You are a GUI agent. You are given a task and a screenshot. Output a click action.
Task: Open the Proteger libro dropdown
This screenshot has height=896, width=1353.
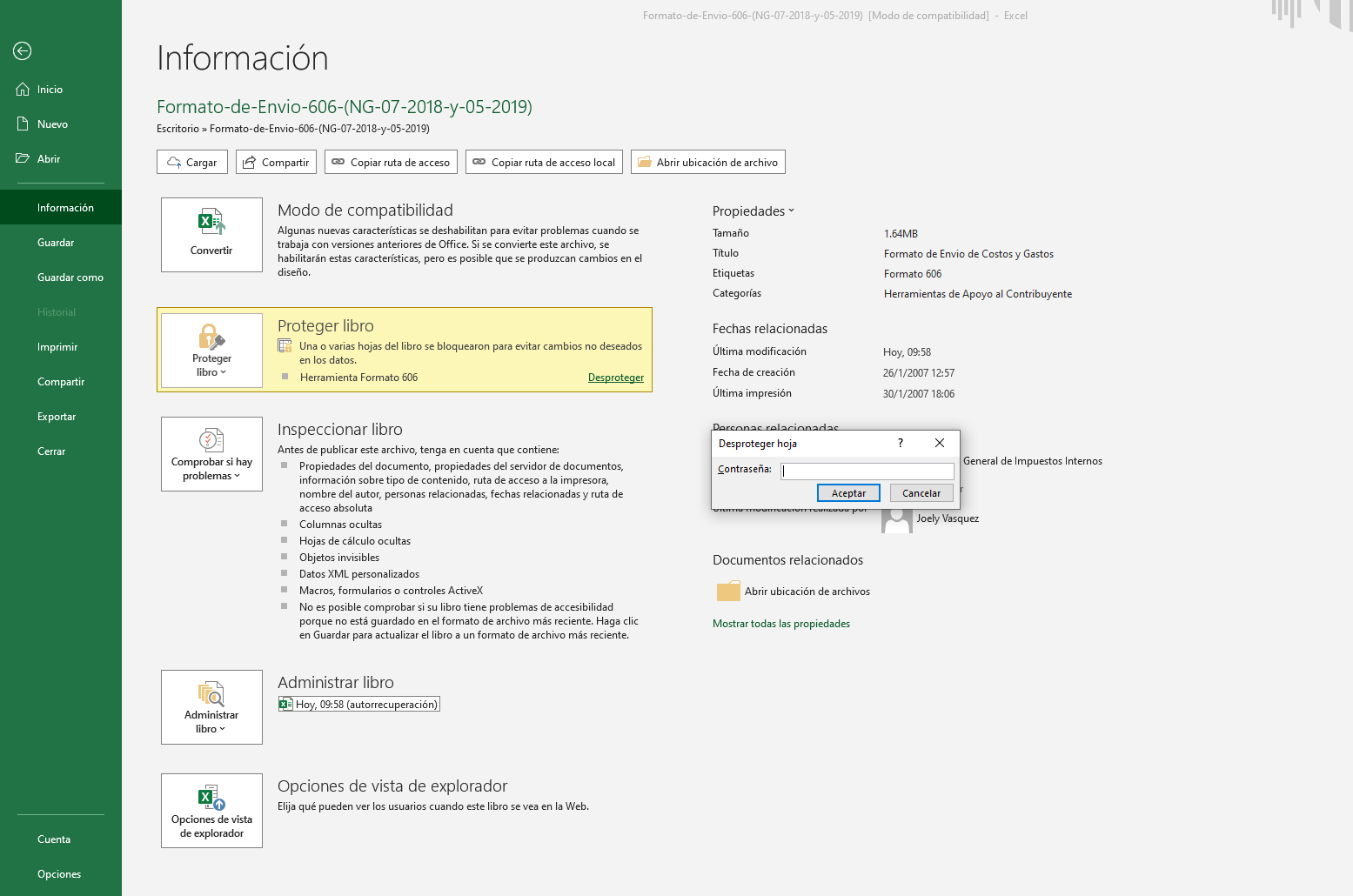[x=211, y=351]
